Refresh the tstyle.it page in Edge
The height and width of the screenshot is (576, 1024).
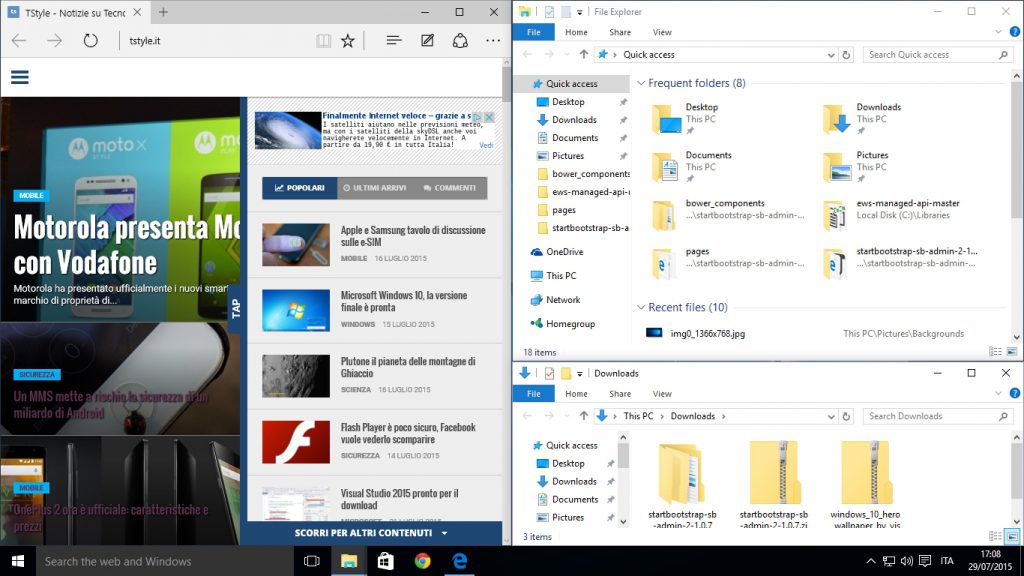(90, 40)
